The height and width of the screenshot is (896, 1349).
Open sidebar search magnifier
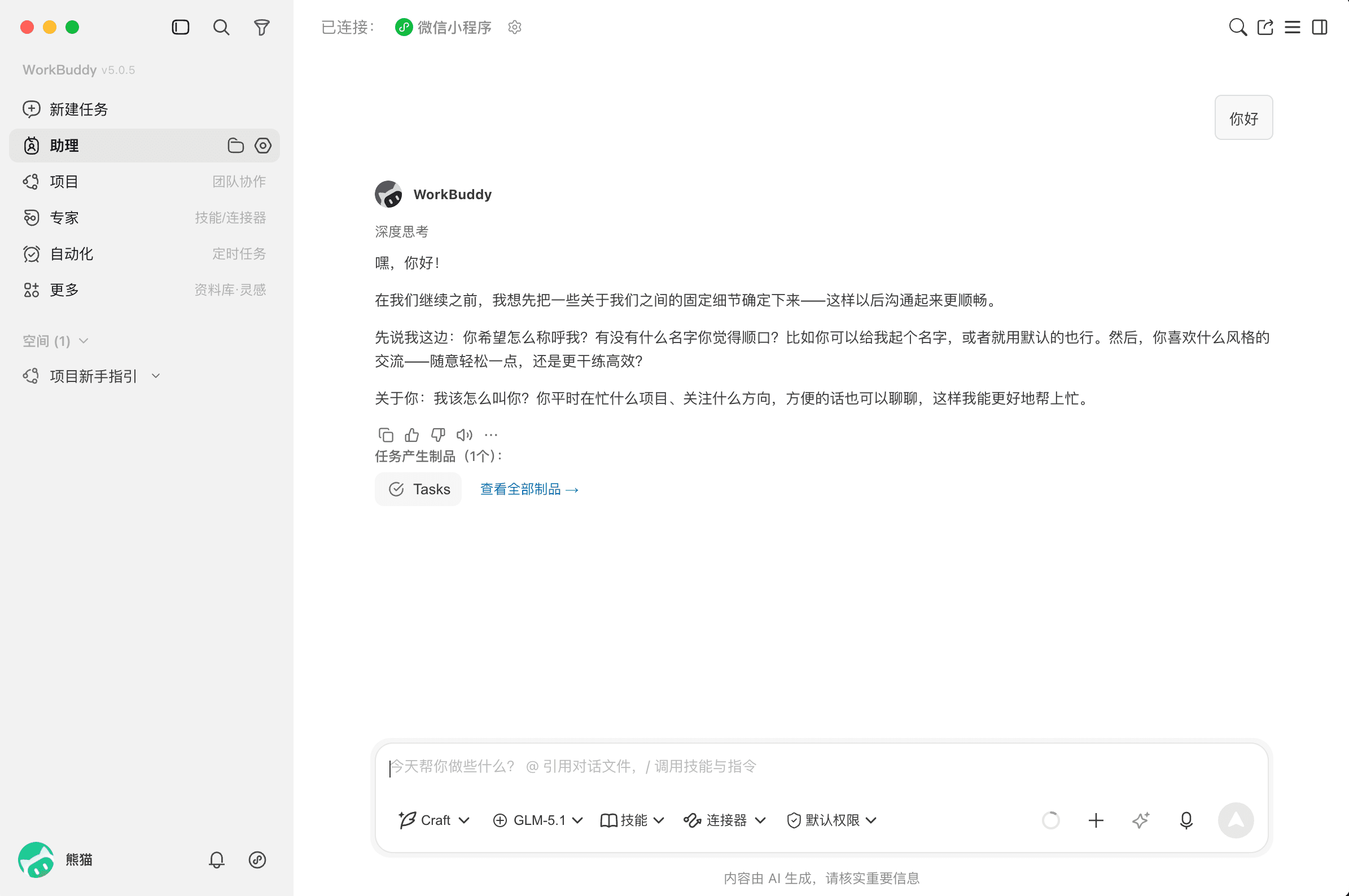pyautogui.click(x=221, y=27)
